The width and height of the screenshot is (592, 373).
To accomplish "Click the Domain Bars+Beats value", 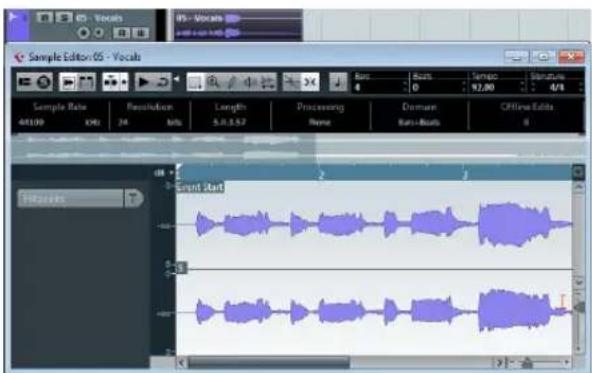I will 419,122.
